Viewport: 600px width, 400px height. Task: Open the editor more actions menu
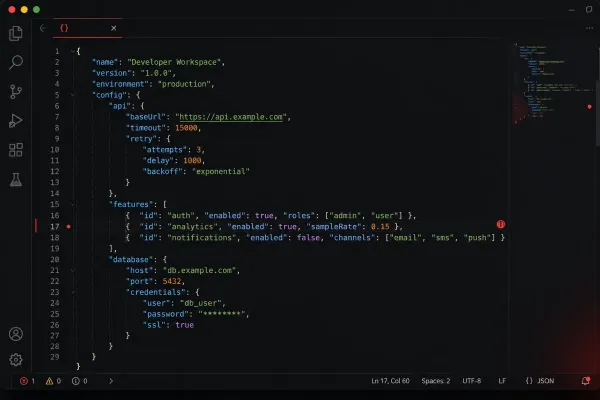[589, 28]
